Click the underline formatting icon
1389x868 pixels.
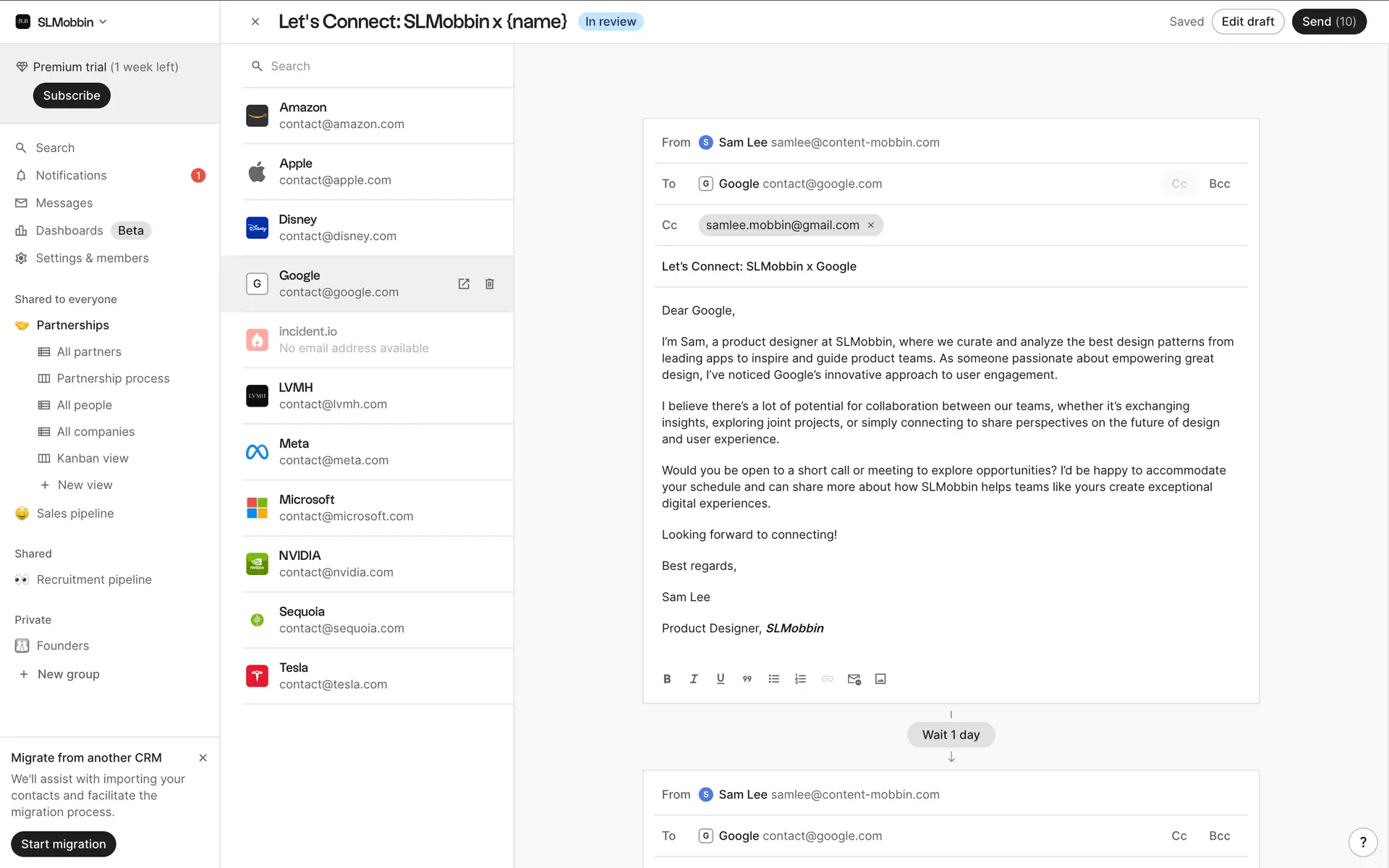(x=721, y=678)
